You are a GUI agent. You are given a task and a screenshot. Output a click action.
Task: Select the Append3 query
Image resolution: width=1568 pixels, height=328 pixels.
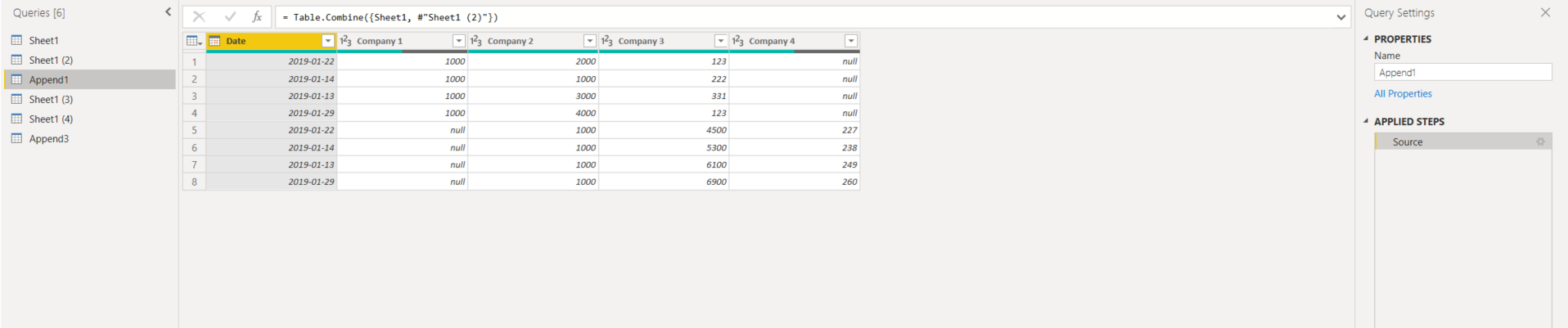(88, 138)
